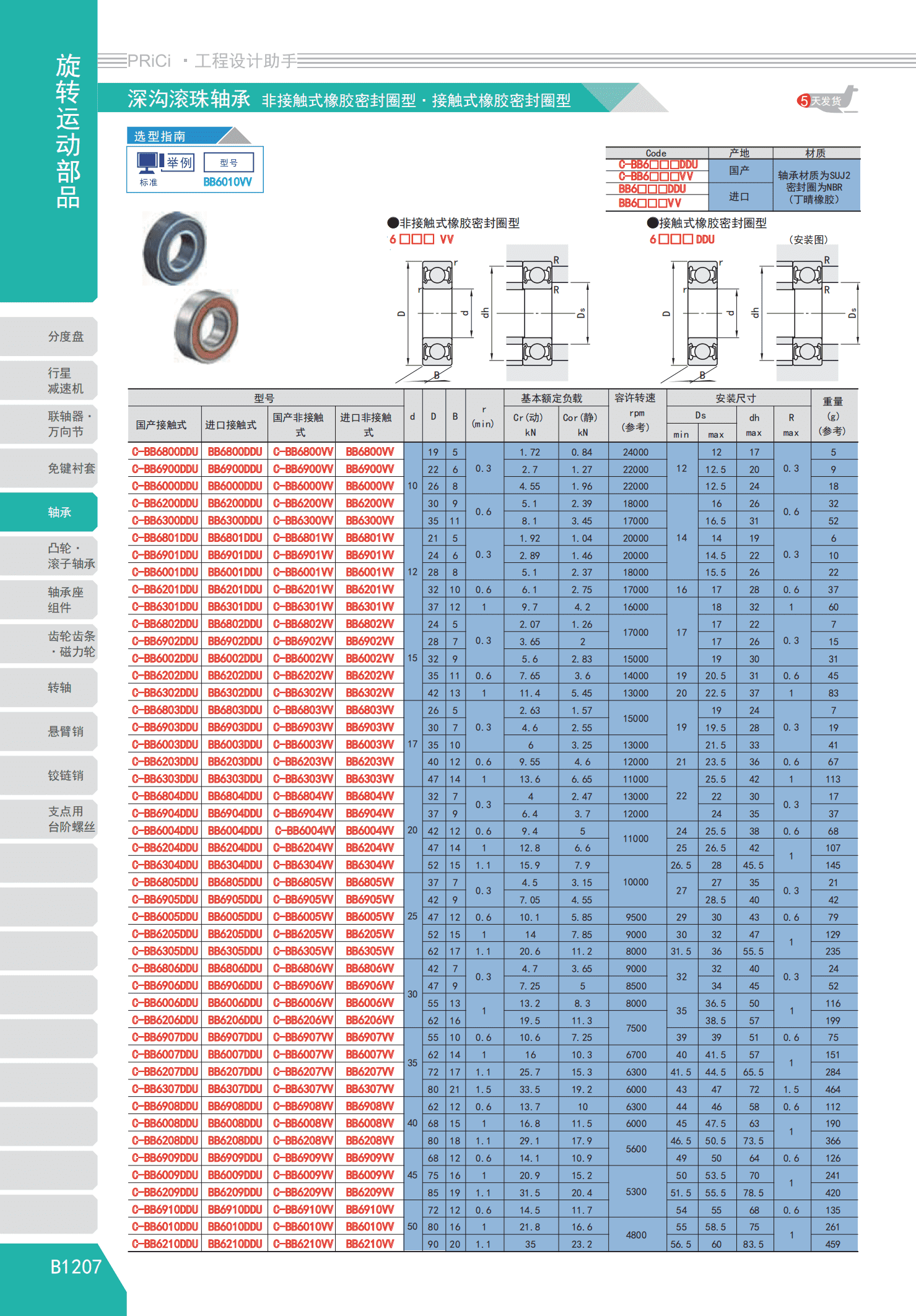Click part number C-BB6202VV
Screen dimensions: 916x1316
(303, 676)
